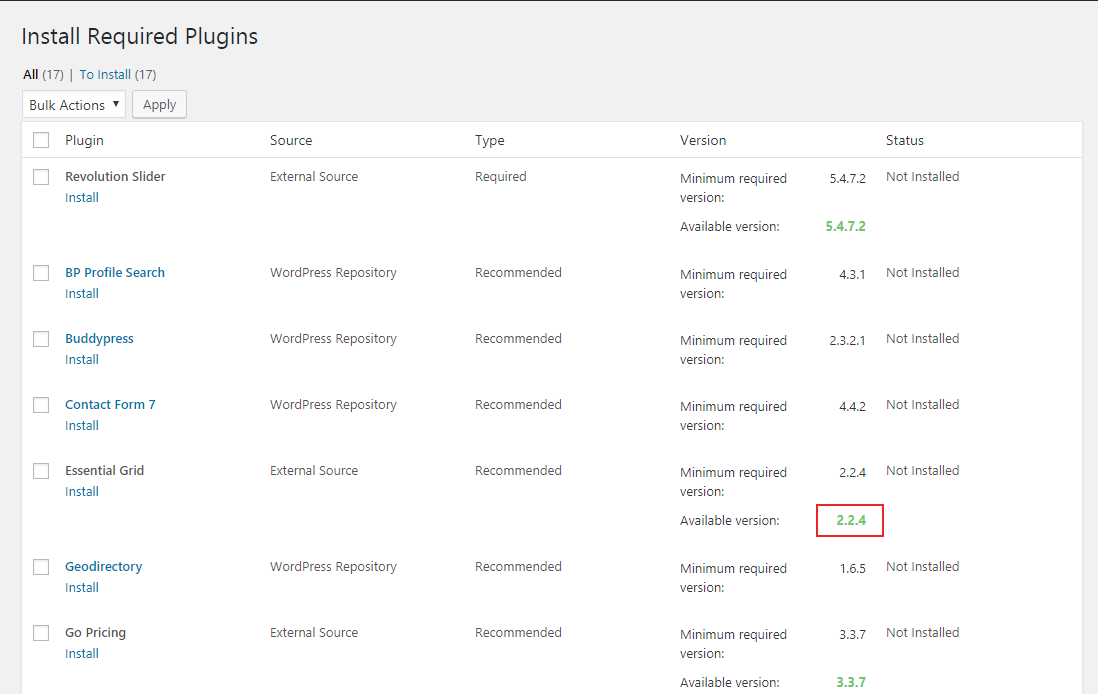The image size is (1098, 694).
Task: Open the Buddypress plugin title link
Action: pyautogui.click(x=99, y=338)
